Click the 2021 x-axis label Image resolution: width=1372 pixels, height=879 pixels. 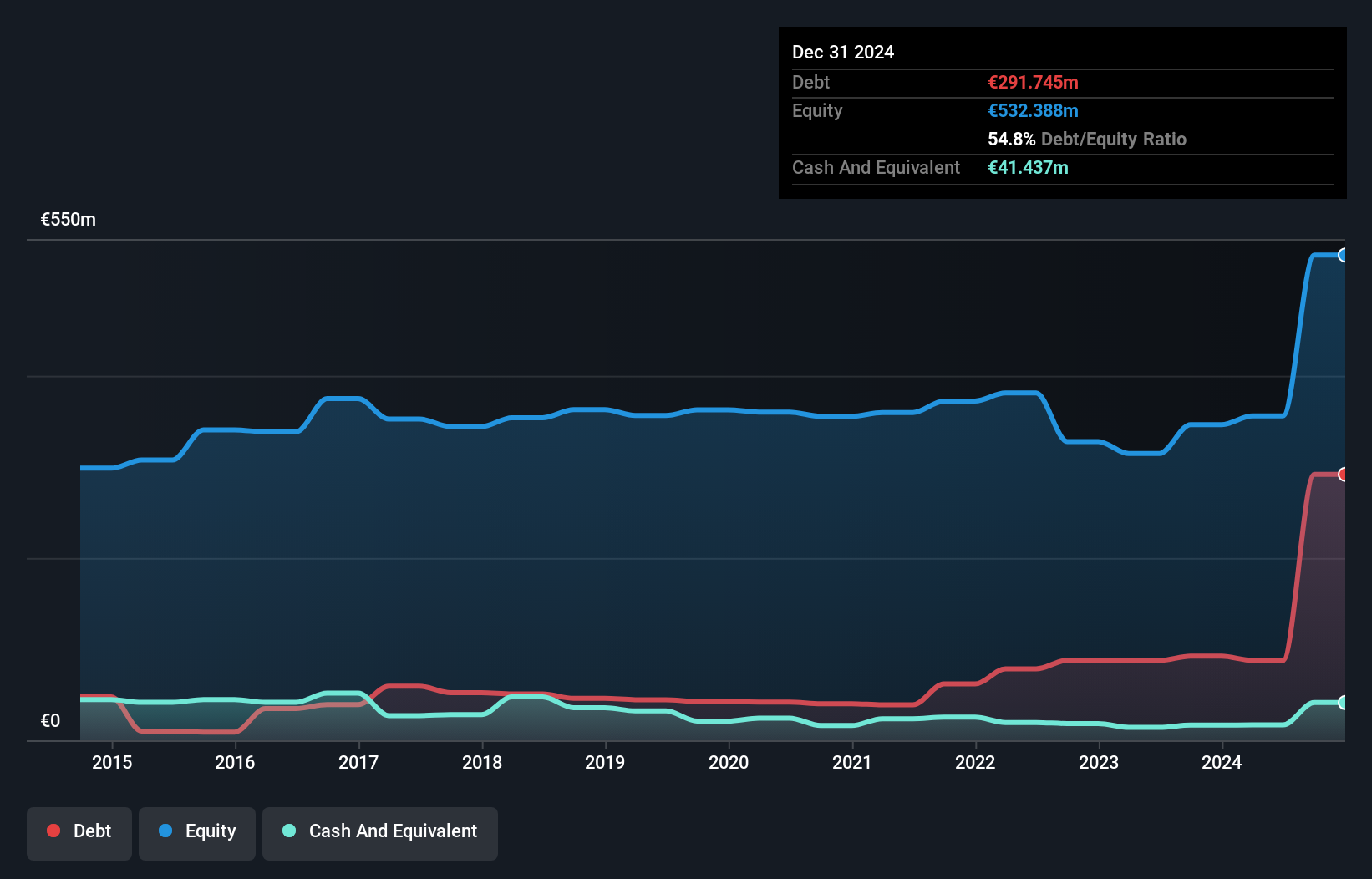852,762
